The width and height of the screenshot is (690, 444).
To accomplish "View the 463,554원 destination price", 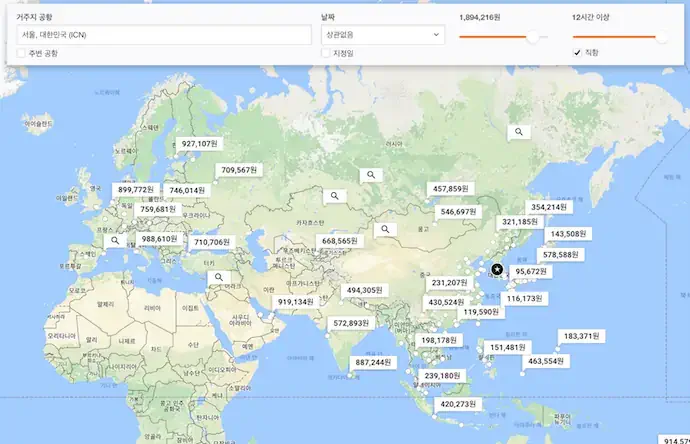I will [x=546, y=361].
